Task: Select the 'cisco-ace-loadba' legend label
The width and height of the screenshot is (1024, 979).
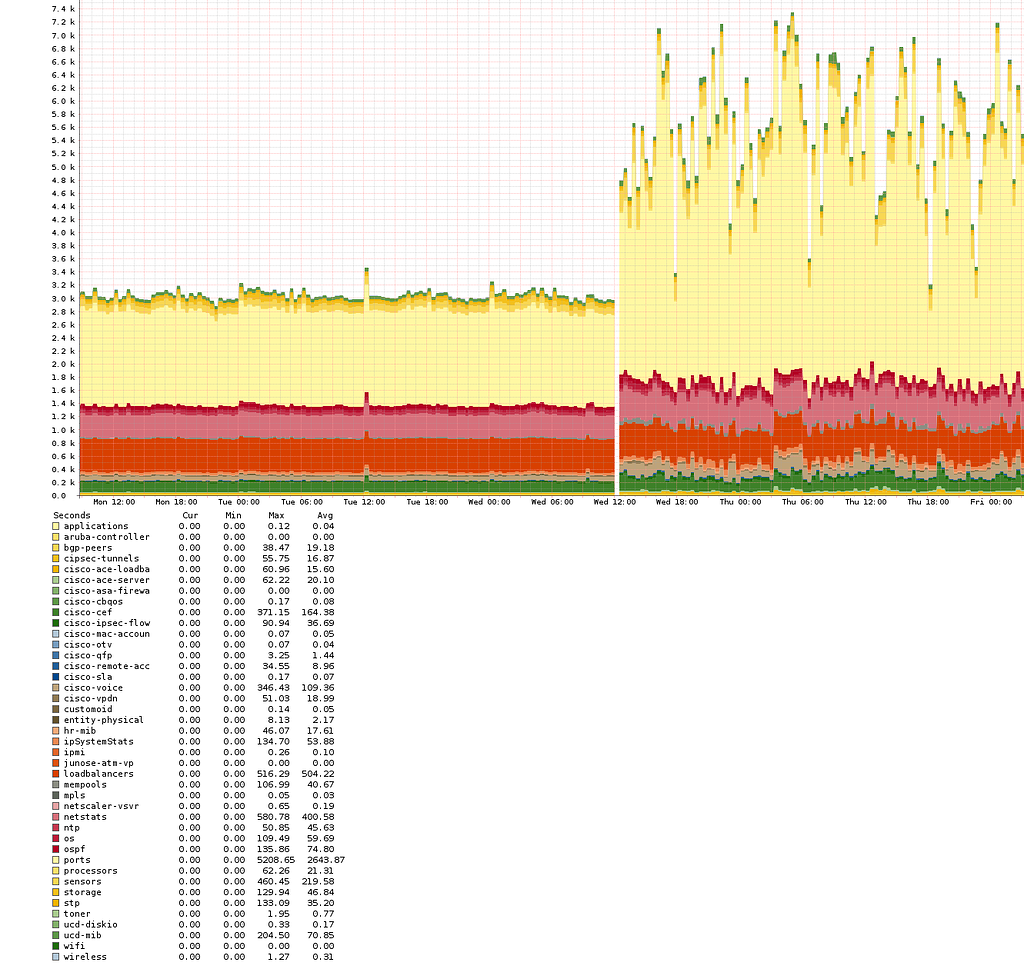Action: [106, 569]
